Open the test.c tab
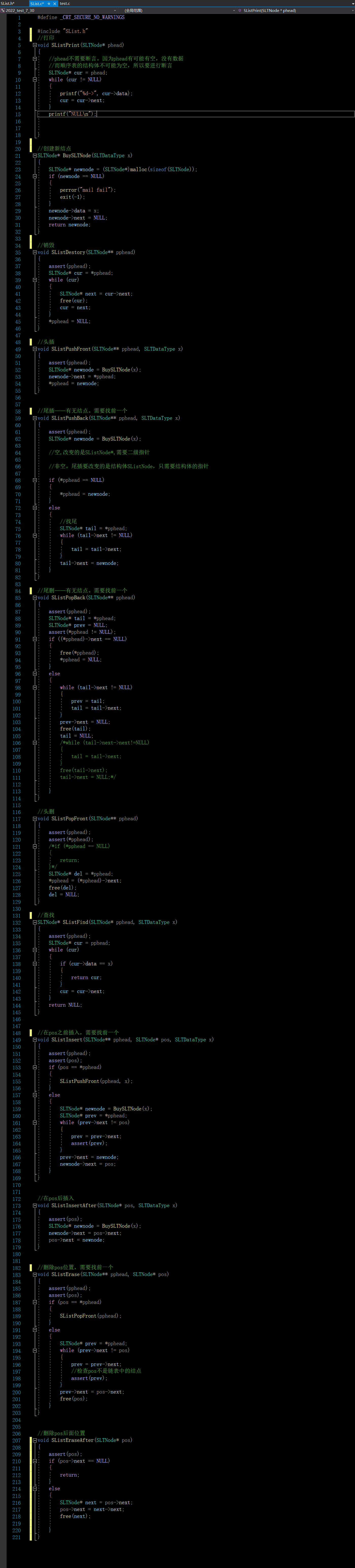Screen dimensions: 355x1568 [65, 4]
